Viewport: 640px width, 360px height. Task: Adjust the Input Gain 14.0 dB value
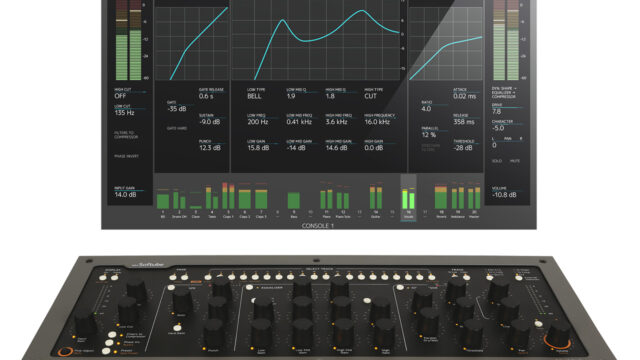pyautogui.click(x=125, y=195)
